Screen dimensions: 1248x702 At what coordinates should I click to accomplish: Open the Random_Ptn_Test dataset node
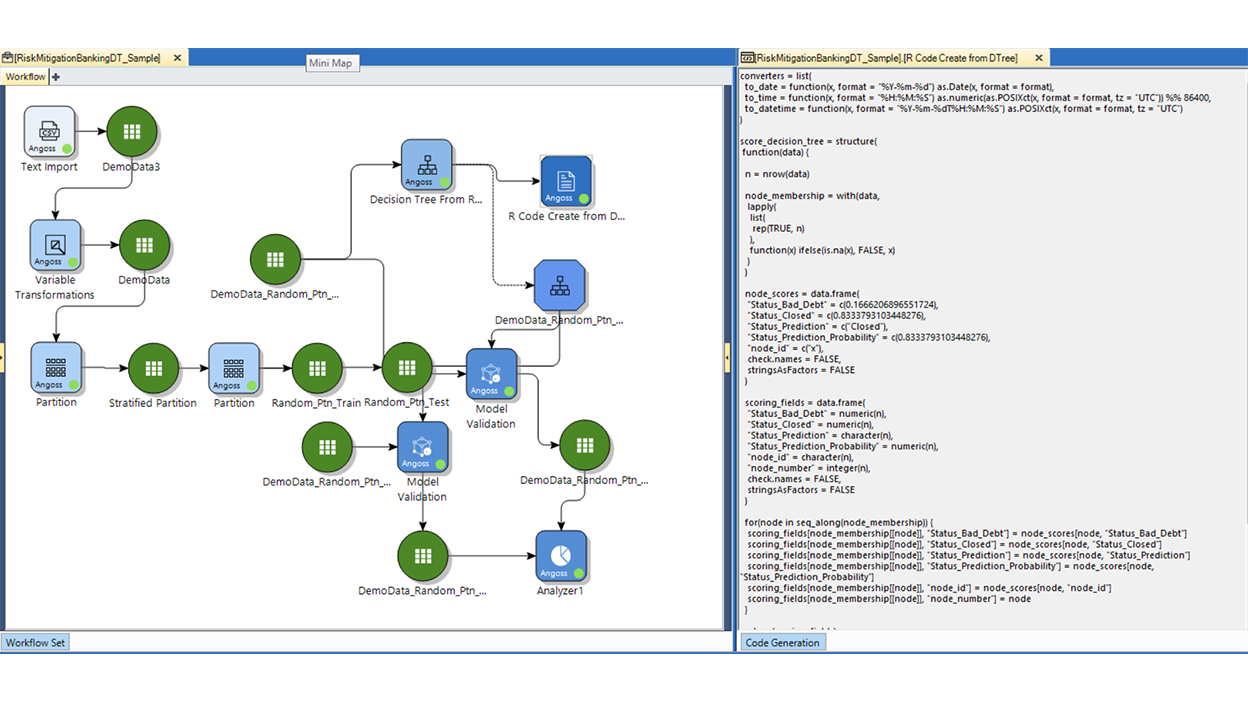[x=406, y=369]
